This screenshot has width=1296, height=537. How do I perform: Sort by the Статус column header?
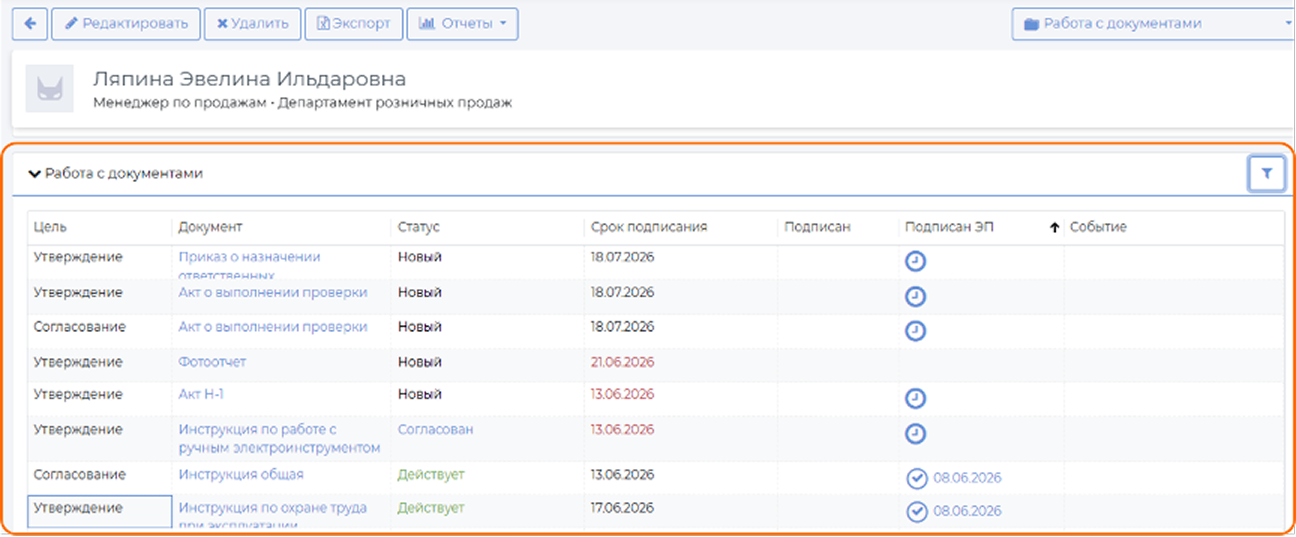tap(418, 227)
